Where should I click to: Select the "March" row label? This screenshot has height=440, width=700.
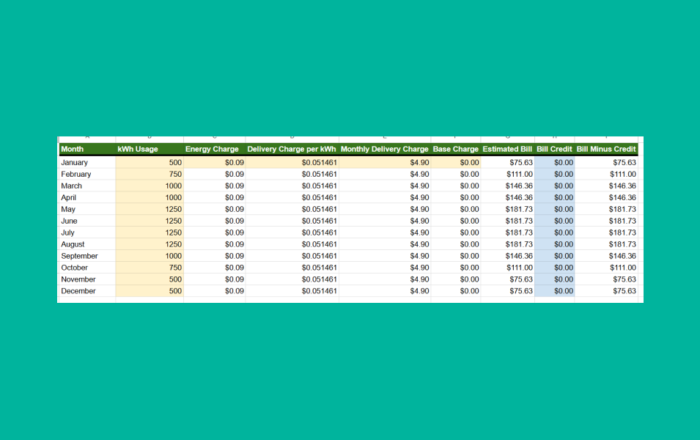87,186
